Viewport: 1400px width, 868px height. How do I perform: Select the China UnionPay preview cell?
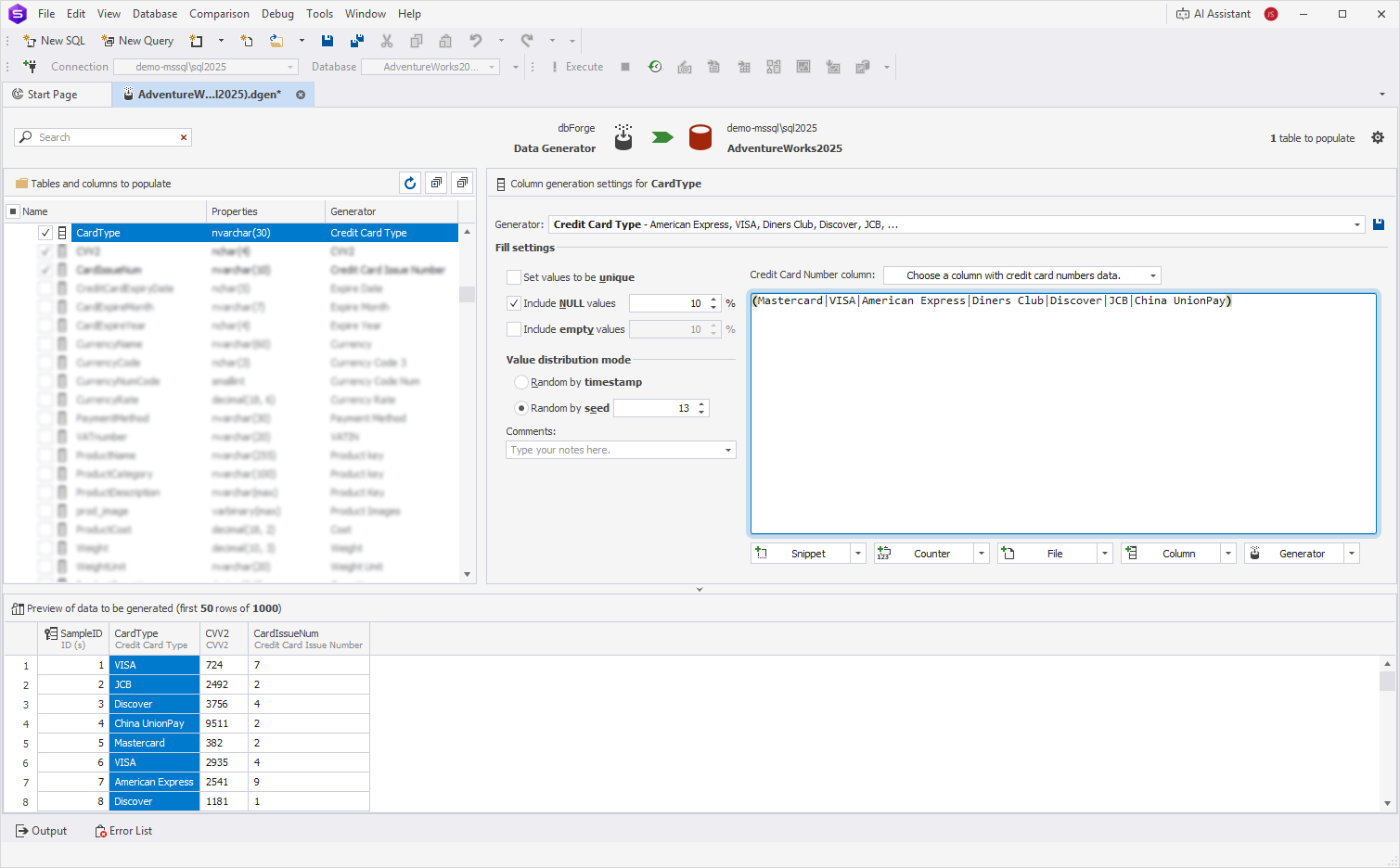tap(154, 723)
